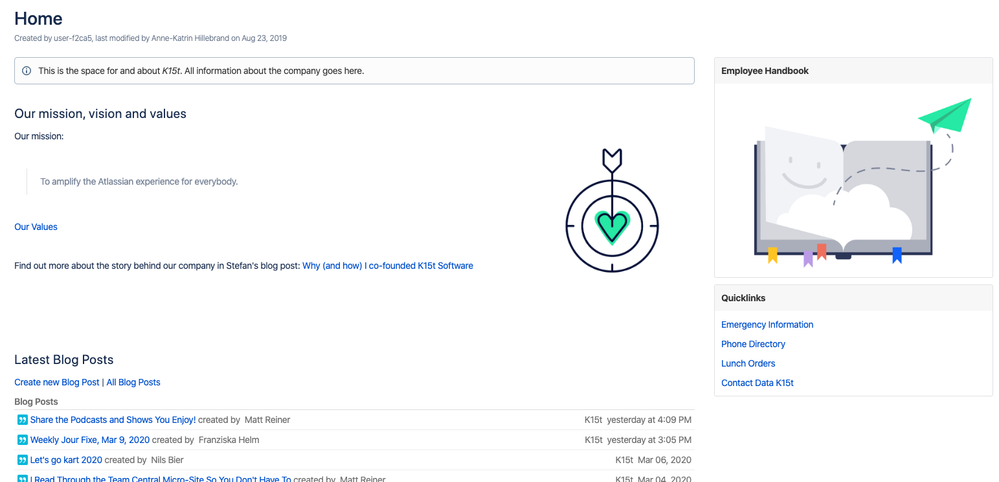Click the blog icon beside Let's go kart 2020

pos(22,460)
